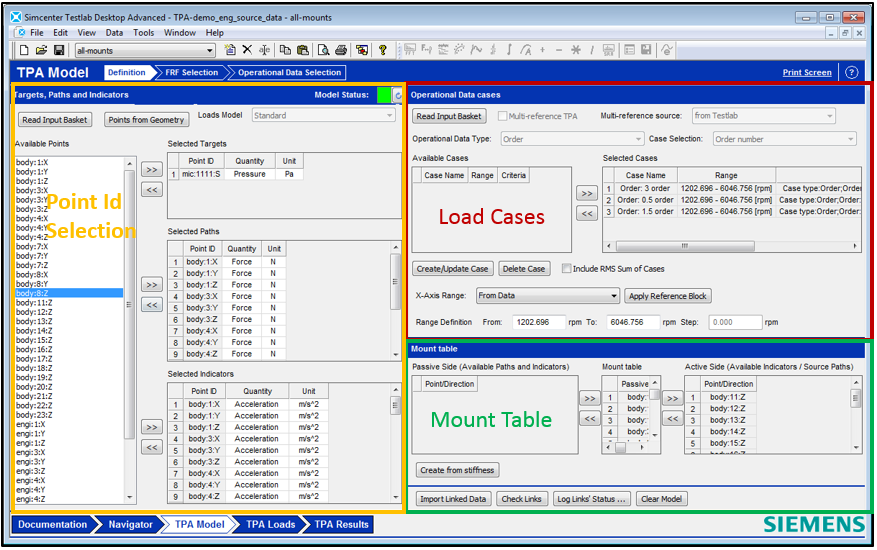This screenshot has height=550, width=877.
Task: Click the green Model Status indicator
Action: click(384, 95)
